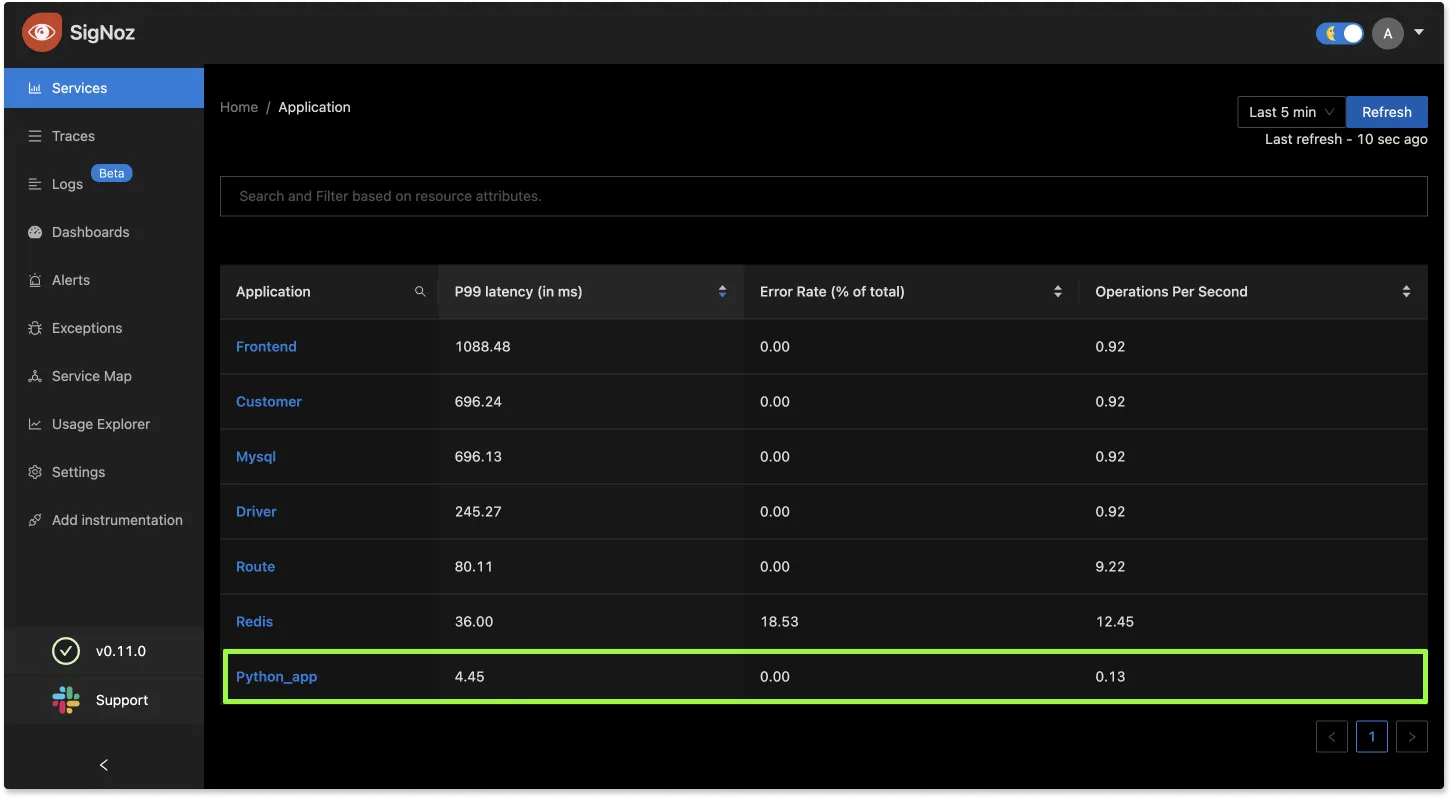Click the Slack support icon
1452x799 pixels.
[65, 700]
